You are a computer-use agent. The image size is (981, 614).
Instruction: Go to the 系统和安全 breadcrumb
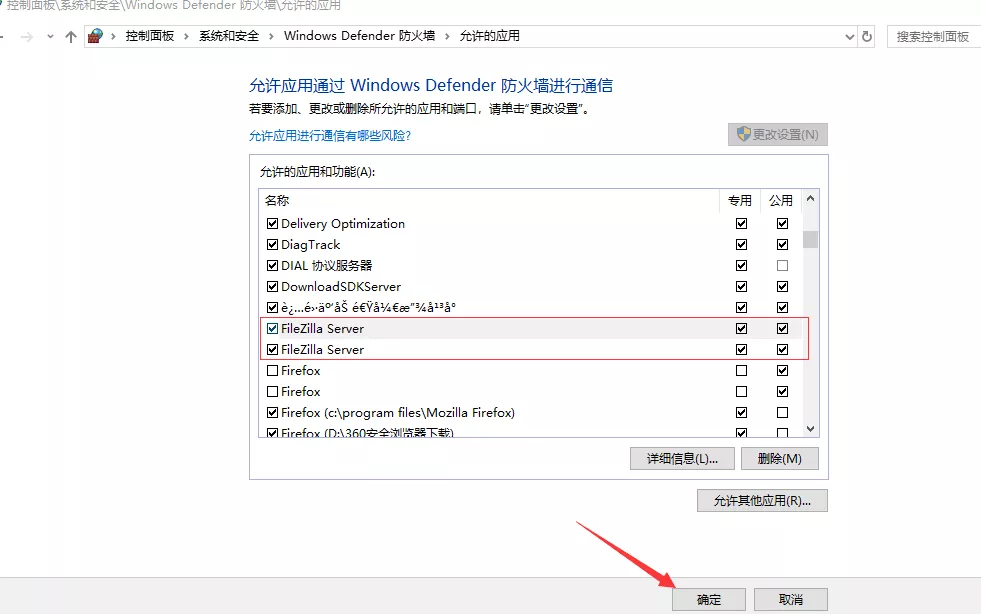229,36
